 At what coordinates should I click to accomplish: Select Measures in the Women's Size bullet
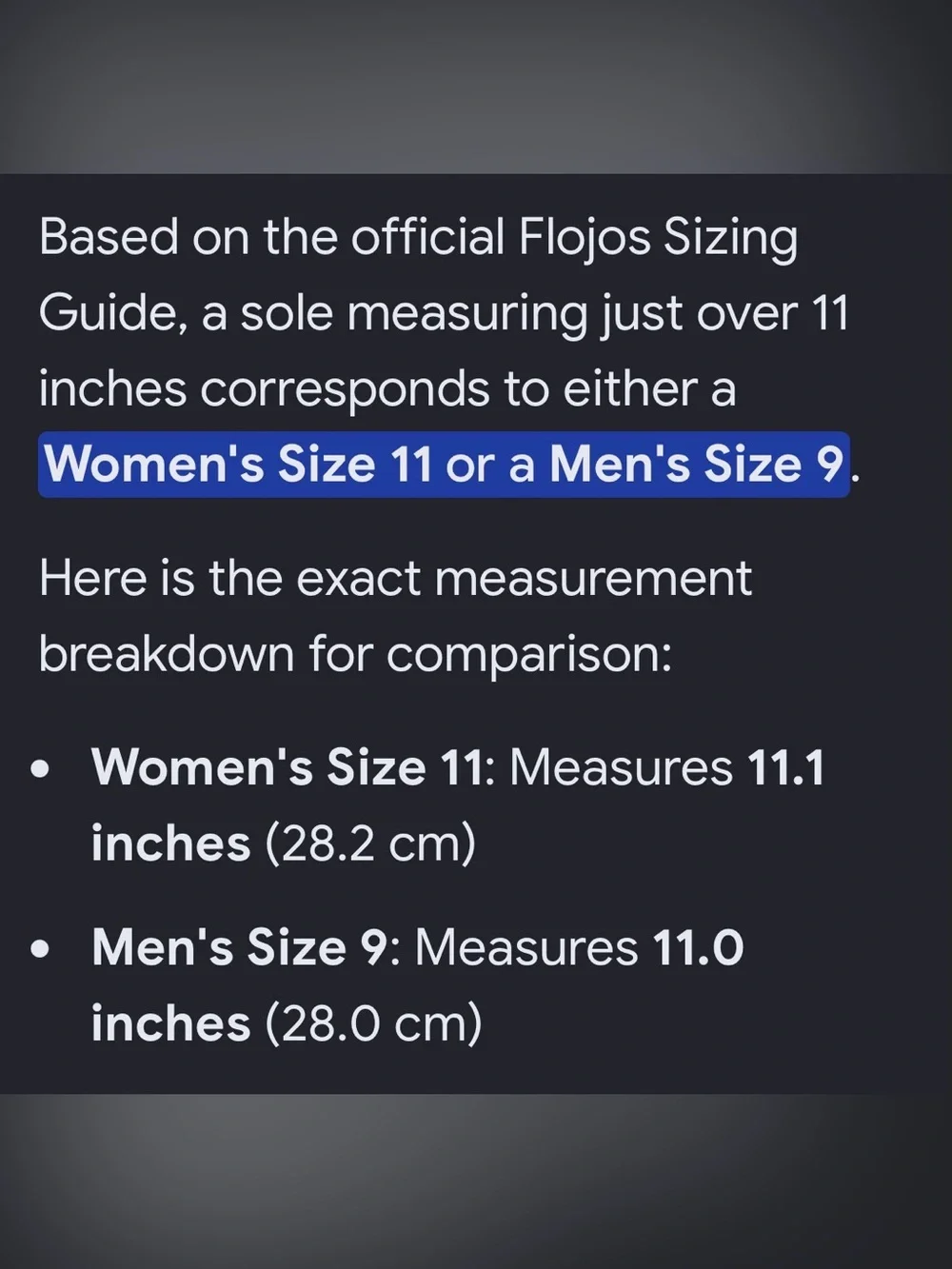pos(621,767)
